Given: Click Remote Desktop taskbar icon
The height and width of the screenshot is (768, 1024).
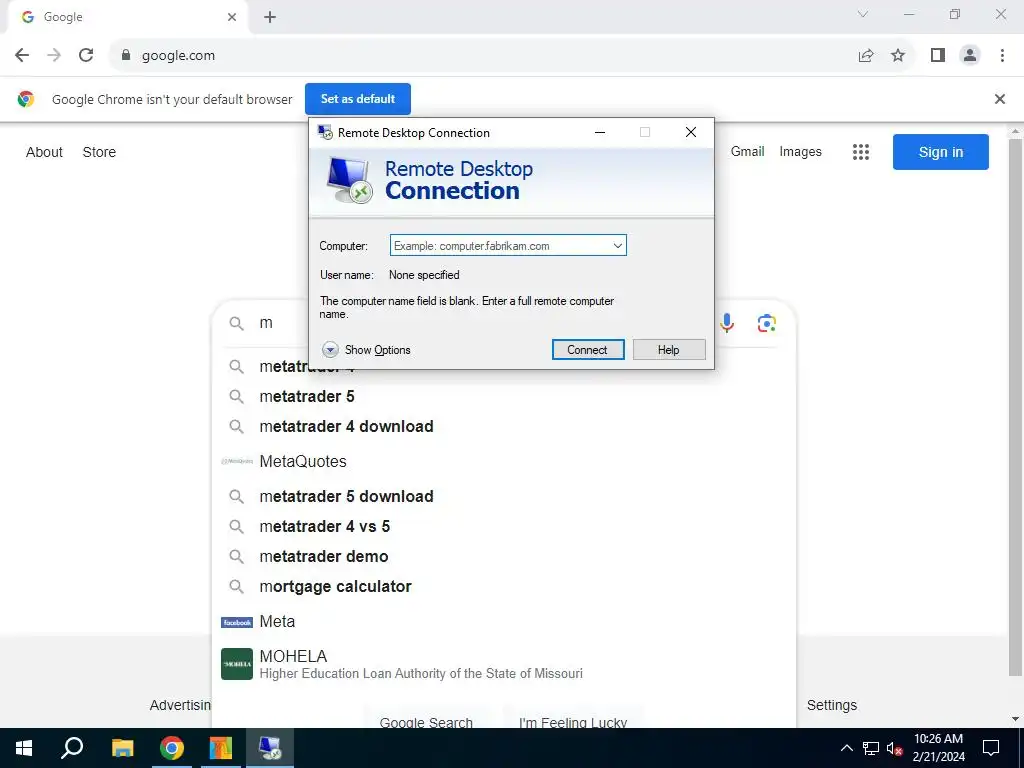Looking at the screenshot, I should point(270,748).
